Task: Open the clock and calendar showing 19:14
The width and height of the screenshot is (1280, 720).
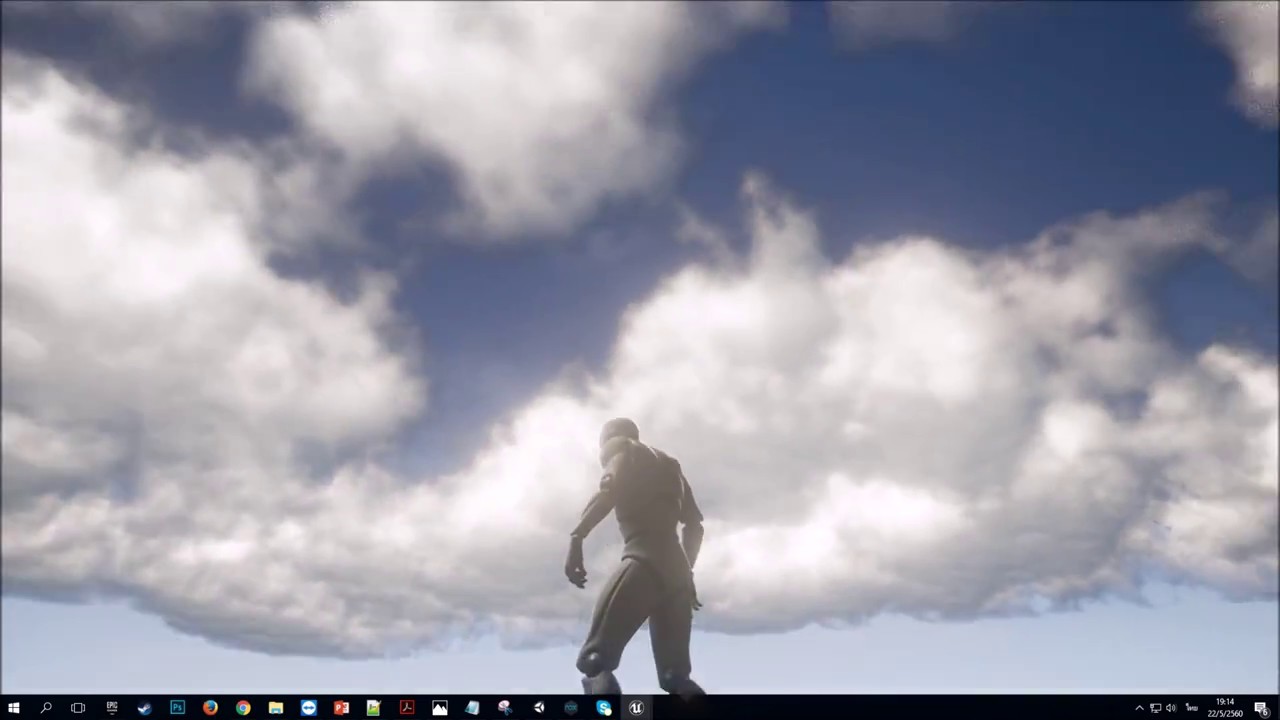Action: point(1226,708)
